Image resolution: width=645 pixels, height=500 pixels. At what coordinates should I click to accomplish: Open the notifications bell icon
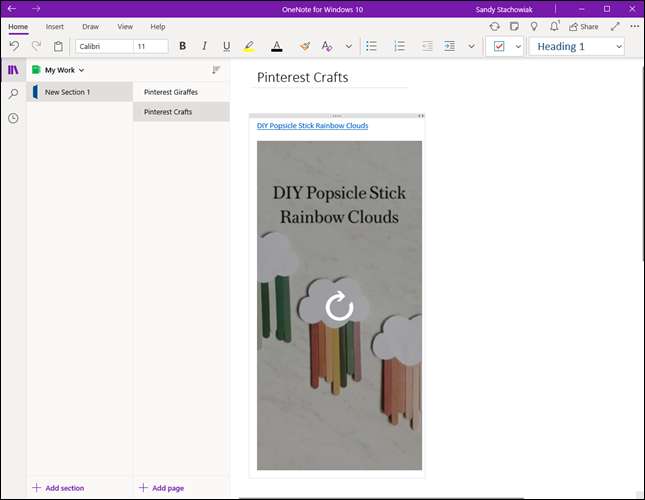pos(555,26)
